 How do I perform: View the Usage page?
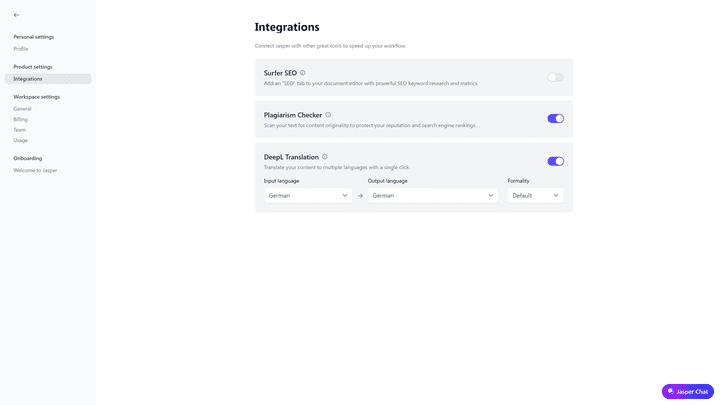click(21, 140)
